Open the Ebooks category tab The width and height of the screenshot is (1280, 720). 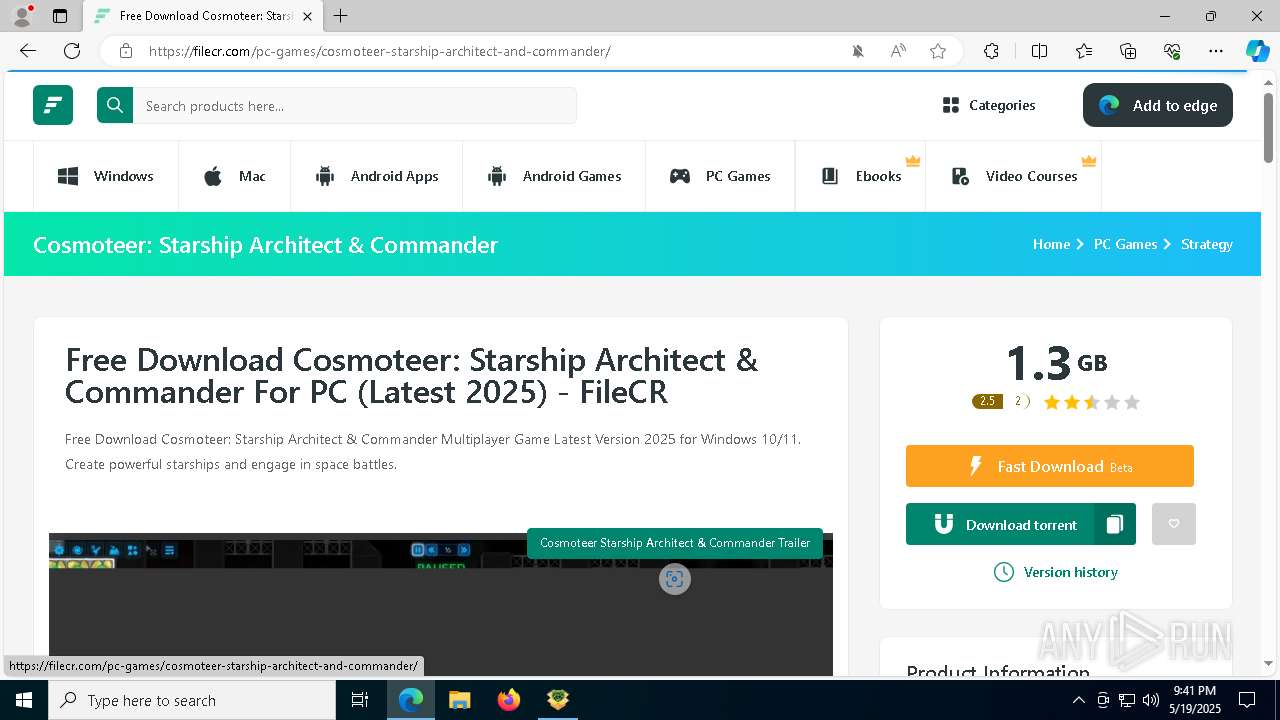click(860, 176)
